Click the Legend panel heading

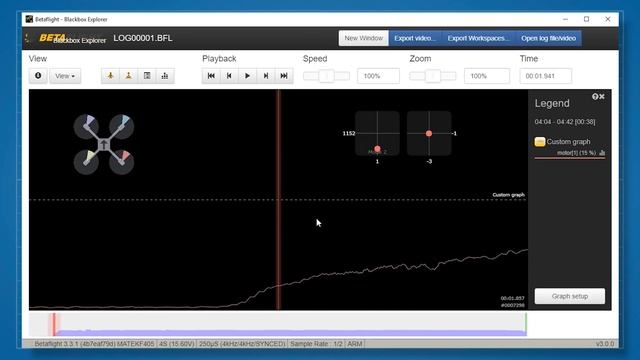click(x=552, y=103)
